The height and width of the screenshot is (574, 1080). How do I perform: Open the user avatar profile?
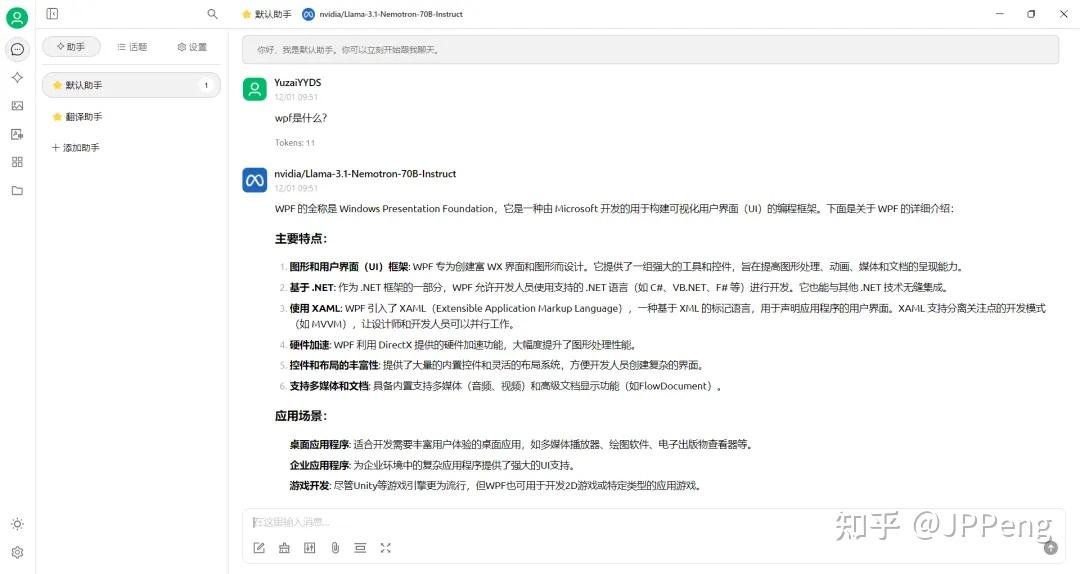[17, 17]
